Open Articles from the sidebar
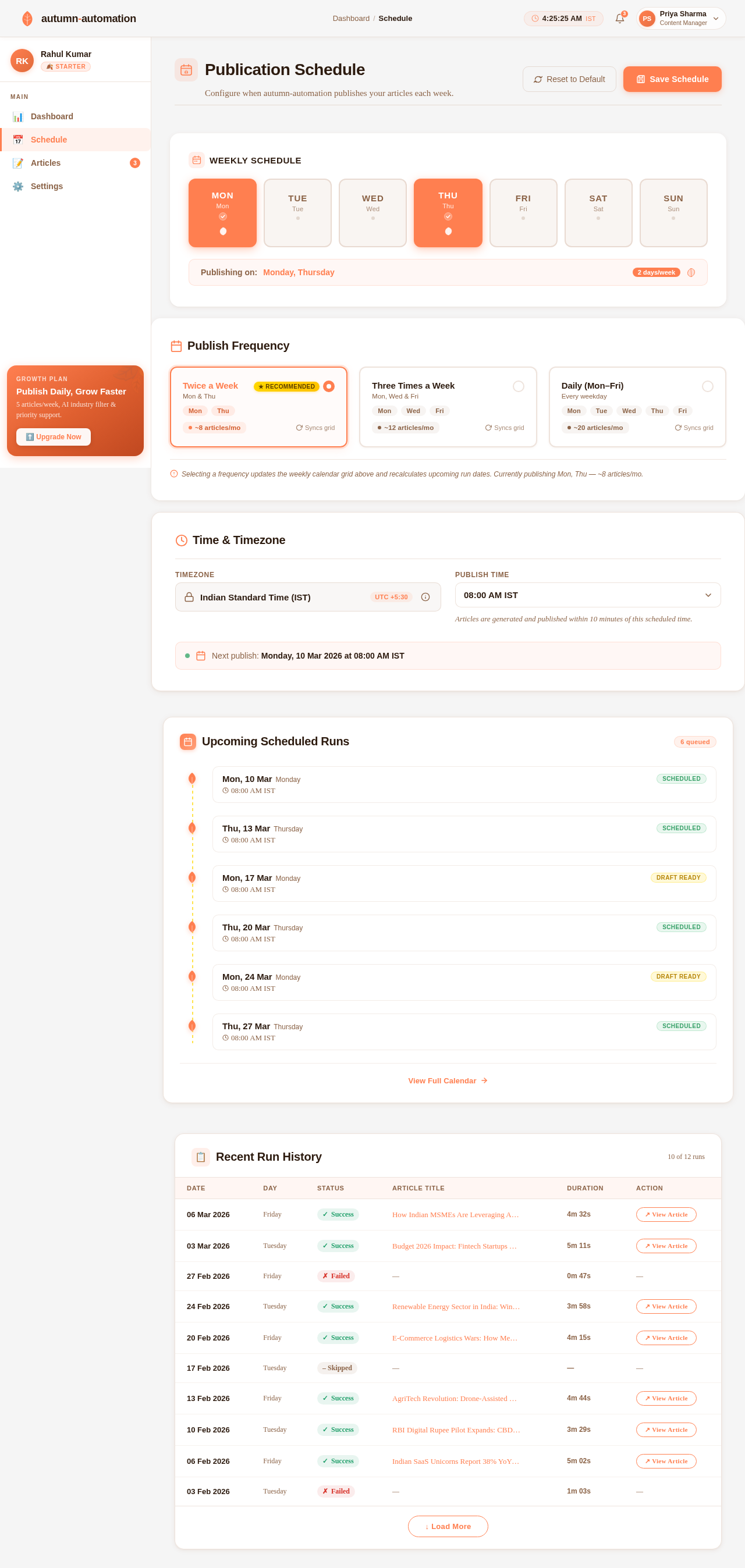Image resolution: width=745 pixels, height=1568 pixels. point(76,163)
